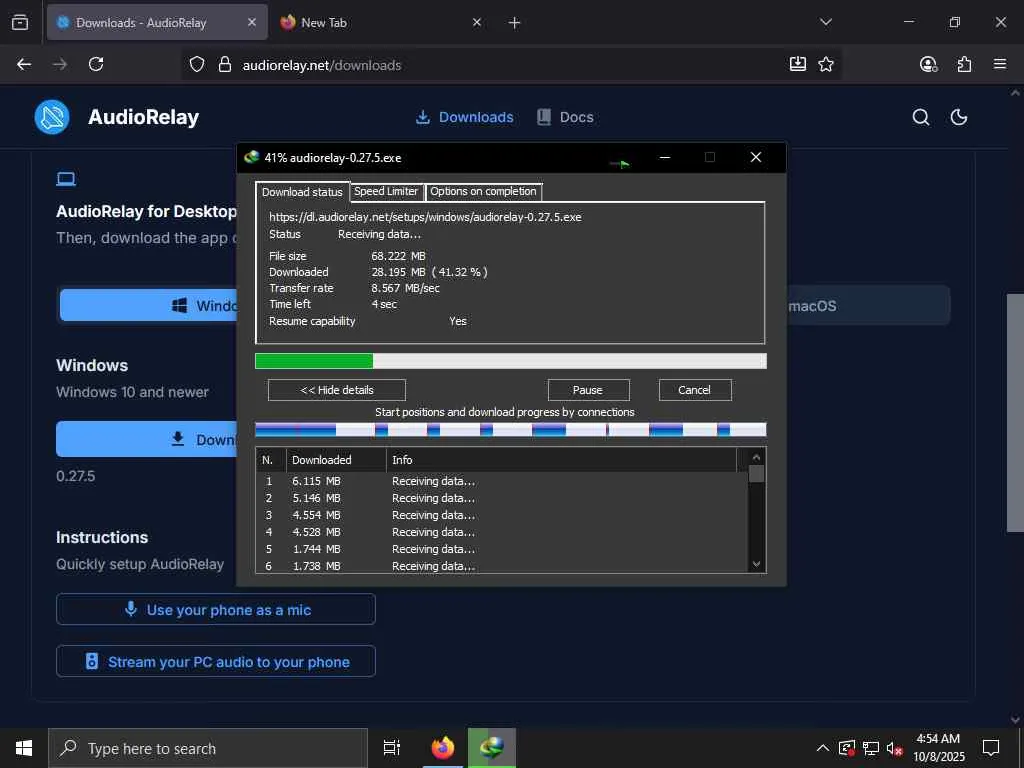Open Firefox account icon
The image size is (1024, 768).
pos(928,64)
